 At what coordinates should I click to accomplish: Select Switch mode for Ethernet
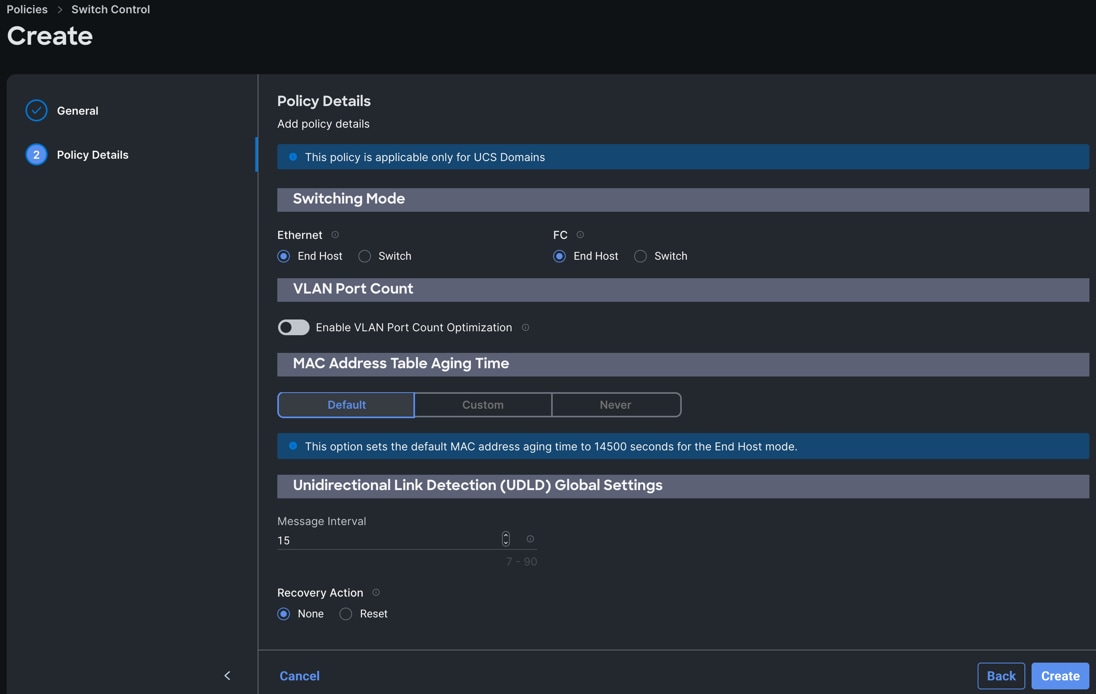[365, 257]
